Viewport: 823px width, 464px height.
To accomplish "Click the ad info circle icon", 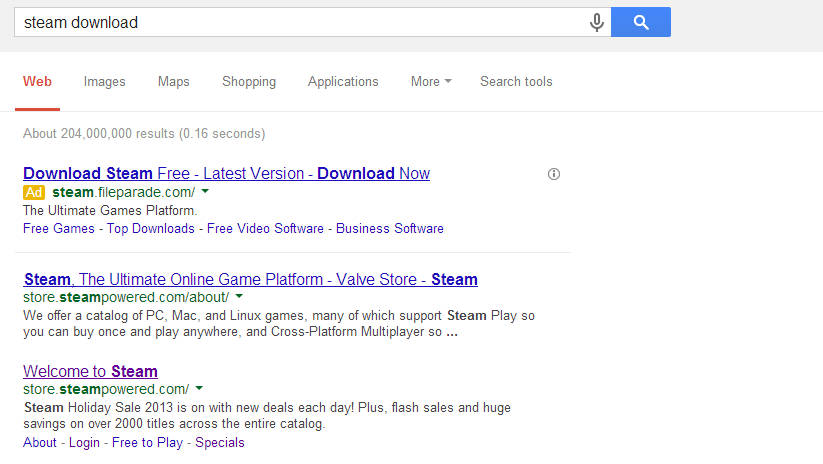I will [x=554, y=174].
